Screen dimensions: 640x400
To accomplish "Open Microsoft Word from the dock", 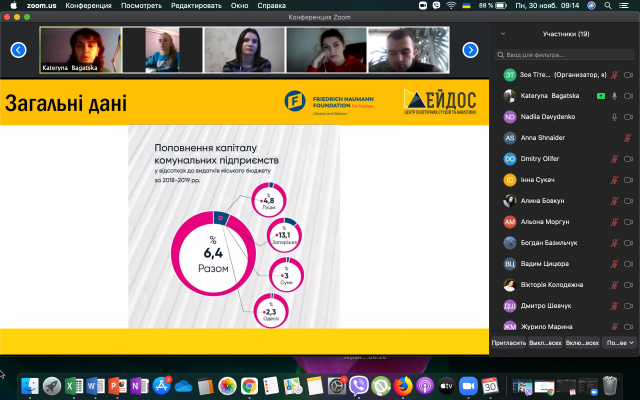I will [x=96, y=386].
